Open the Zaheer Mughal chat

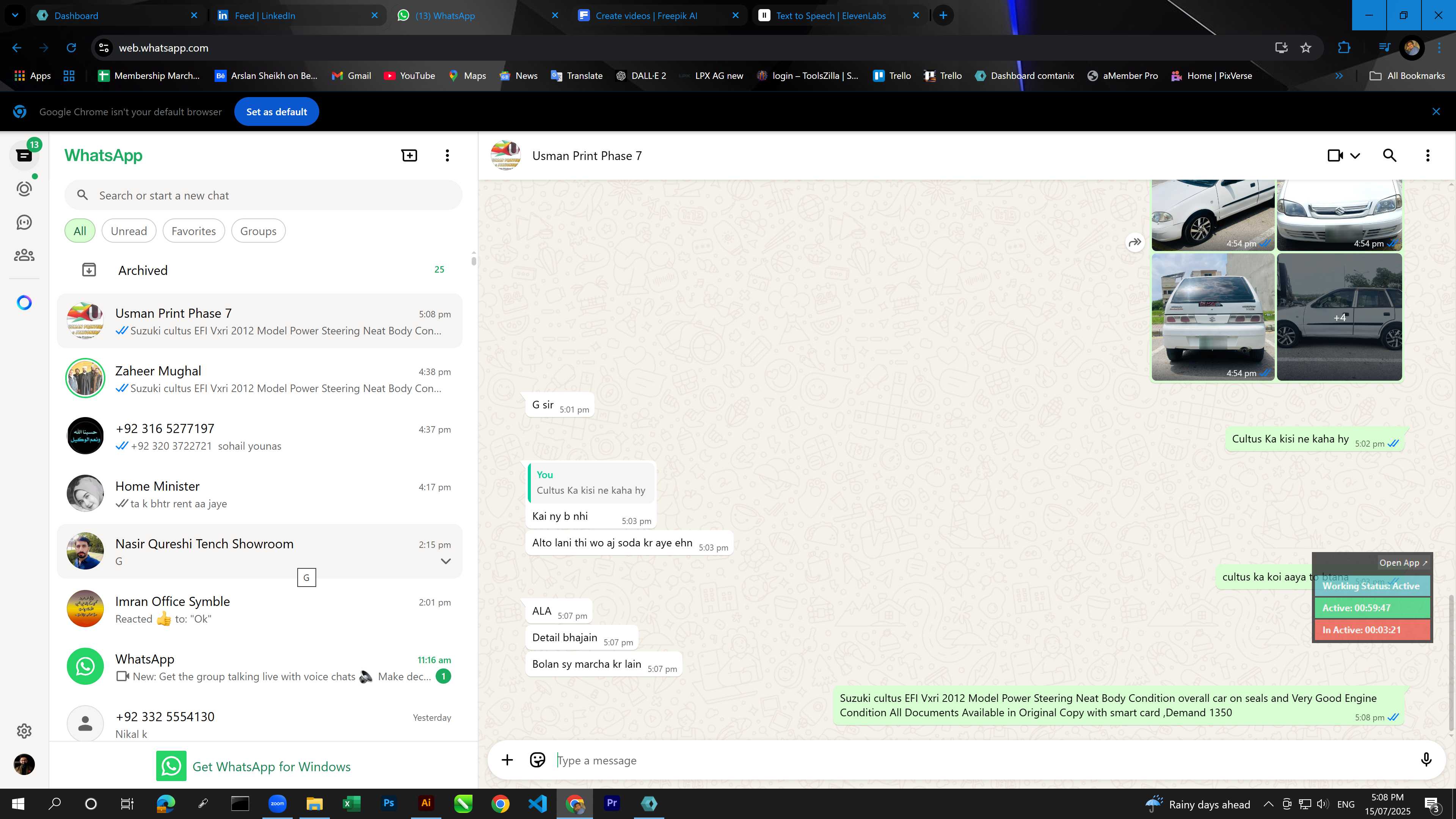coord(259,379)
